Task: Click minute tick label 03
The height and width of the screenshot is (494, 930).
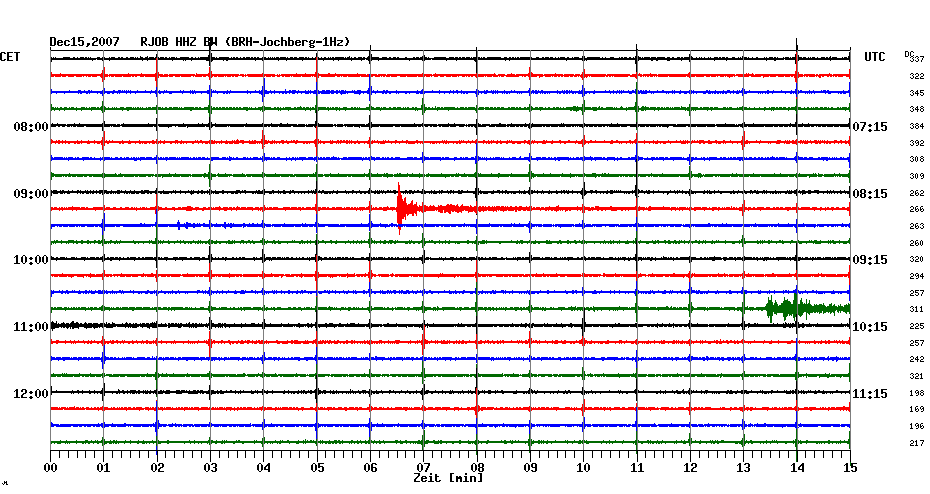Action: point(210,468)
